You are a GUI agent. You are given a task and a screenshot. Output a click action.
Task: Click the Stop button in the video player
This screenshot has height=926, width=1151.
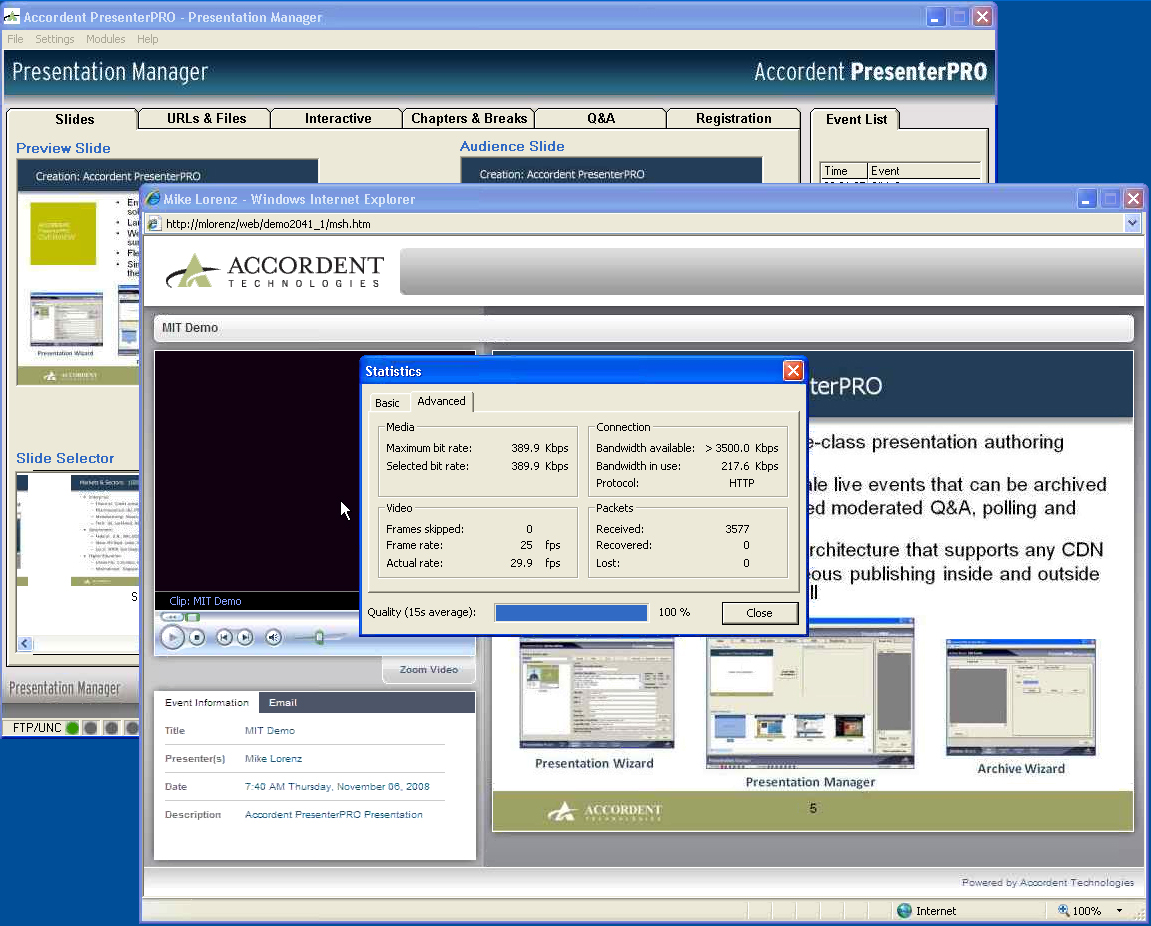[x=197, y=637]
